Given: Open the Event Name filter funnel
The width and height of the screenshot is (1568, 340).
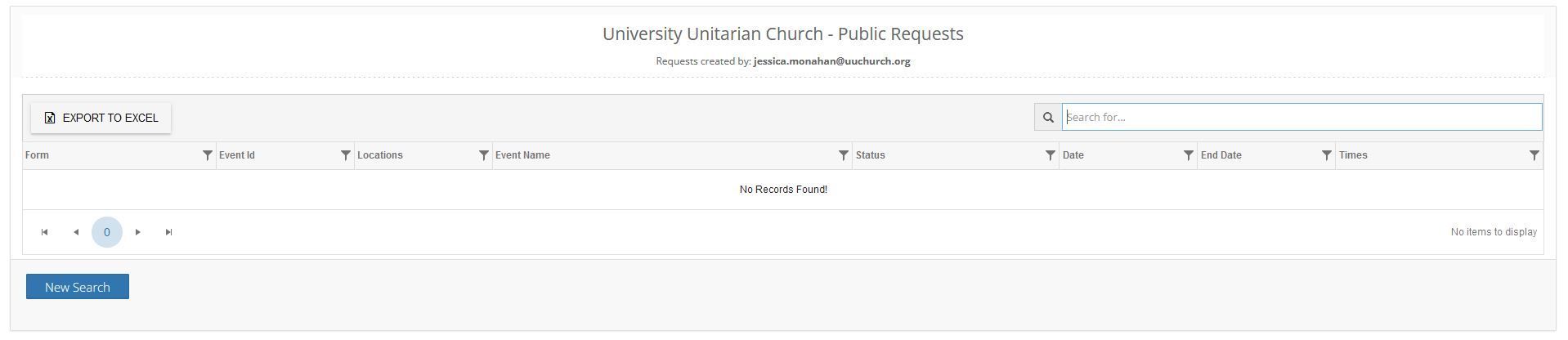Looking at the screenshot, I should click(844, 155).
